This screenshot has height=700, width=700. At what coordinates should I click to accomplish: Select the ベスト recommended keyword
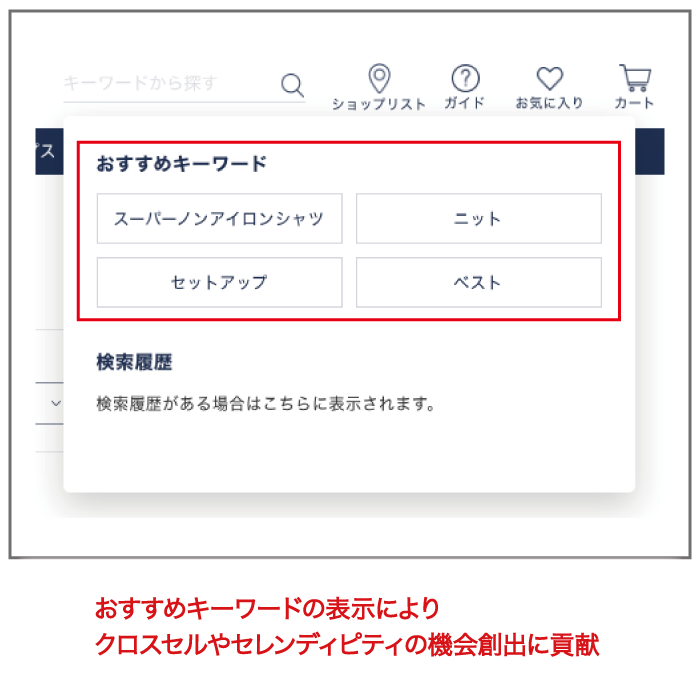[479, 282]
